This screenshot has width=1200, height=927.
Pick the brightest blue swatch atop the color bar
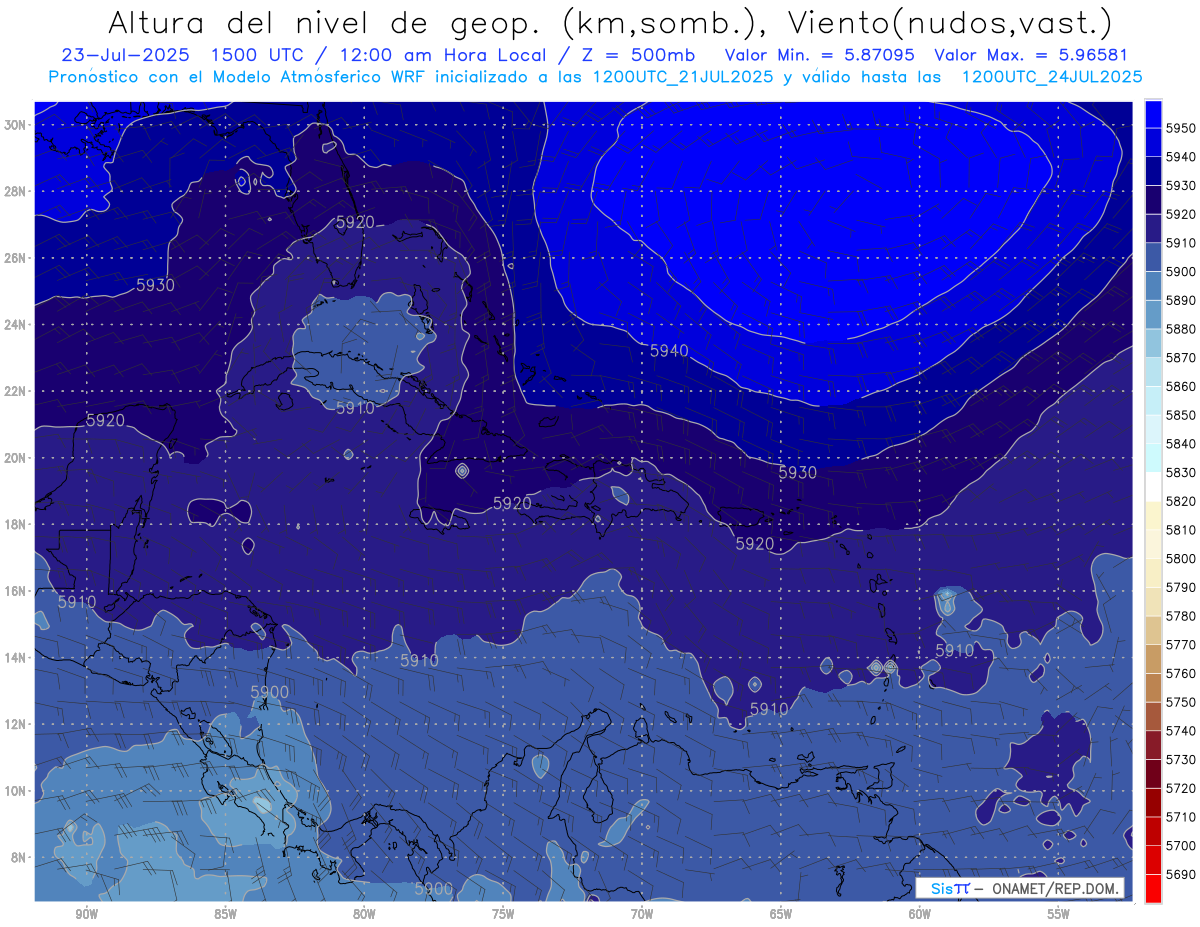(x=1153, y=114)
